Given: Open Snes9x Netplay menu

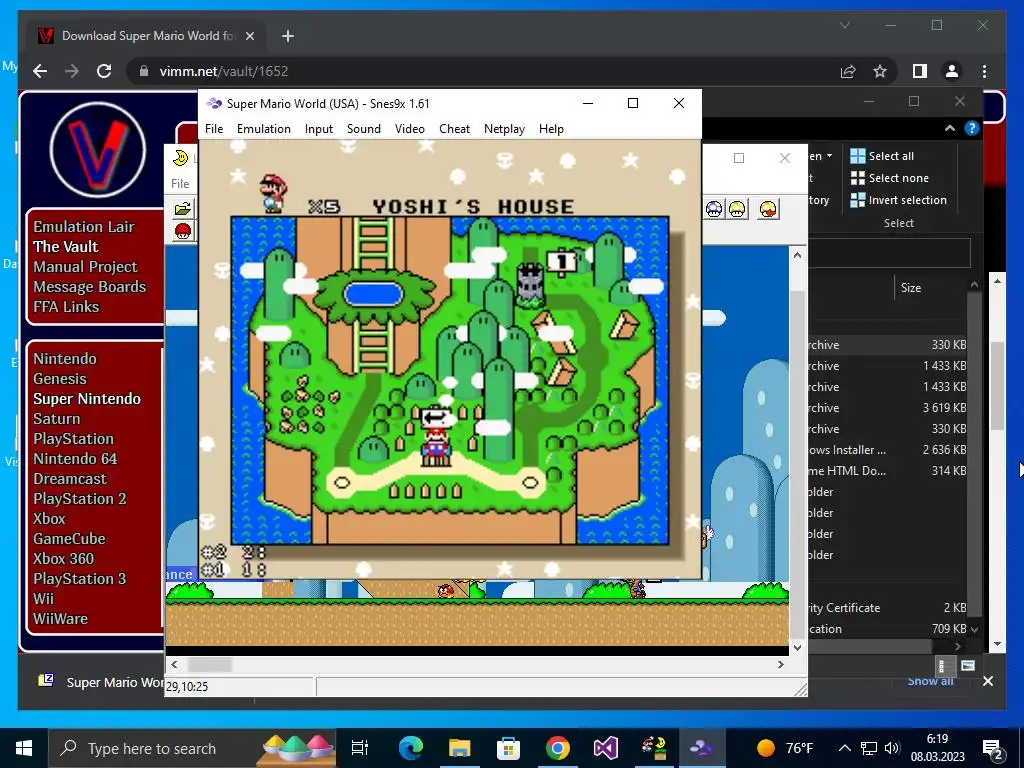Looking at the screenshot, I should (504, 129).
